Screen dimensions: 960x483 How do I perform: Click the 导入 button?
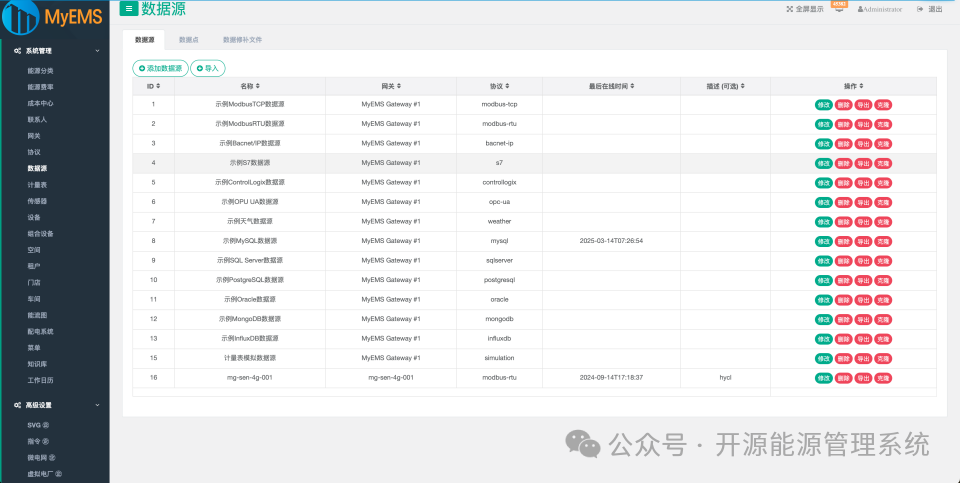(x=208, y=69)
